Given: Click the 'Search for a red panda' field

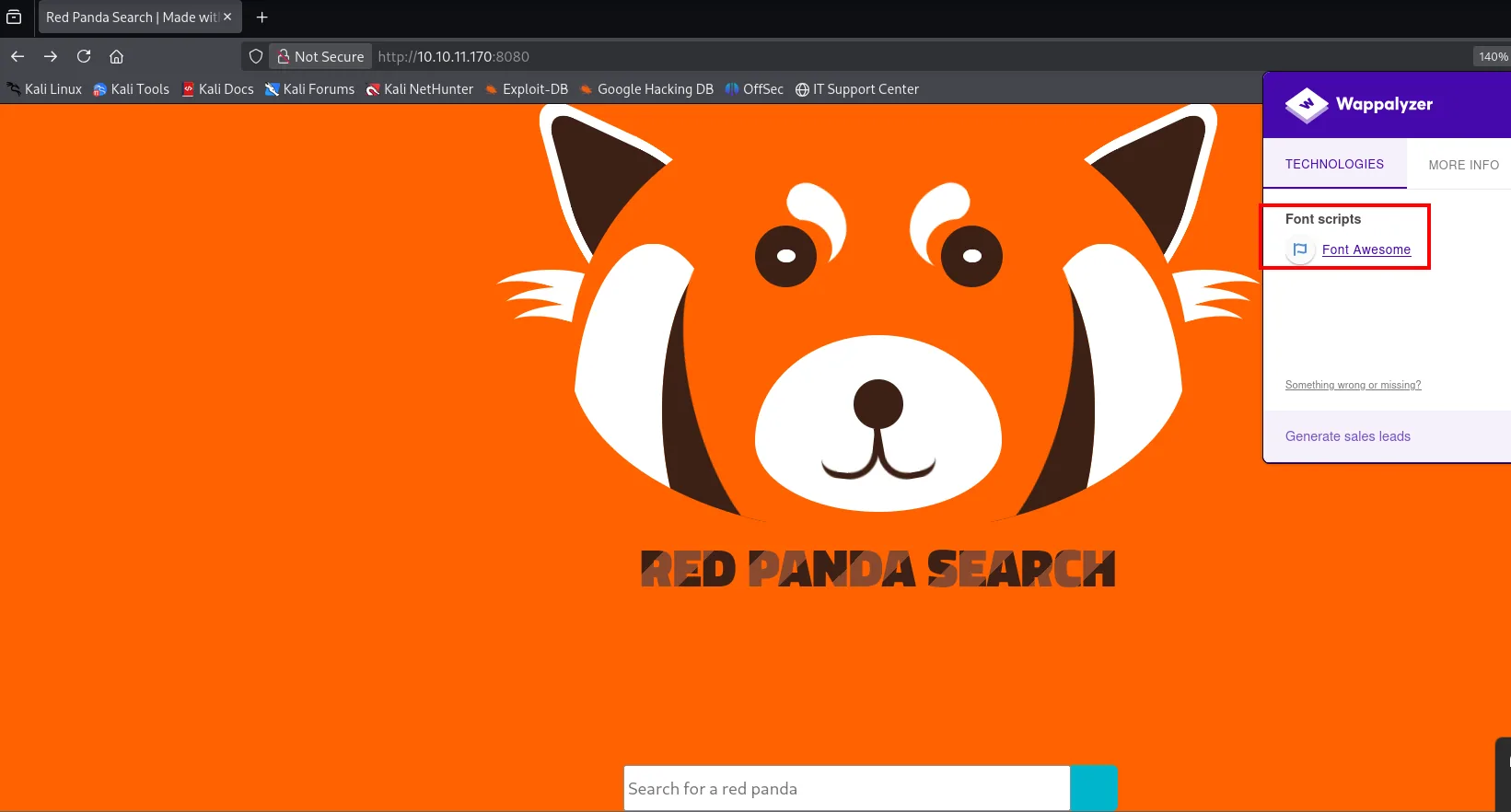Looking at the screenshot, I should pyautogui.click(x=847, y=788).
